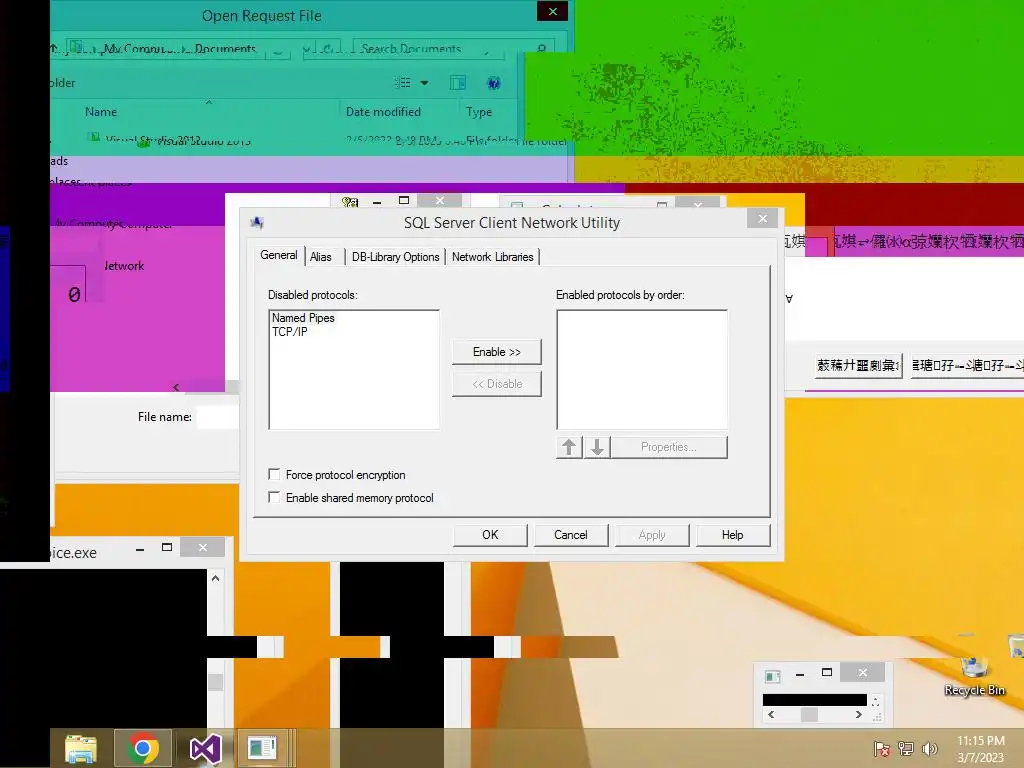Toggle Force protocol encryption checkbox

(x=274, y=474)
